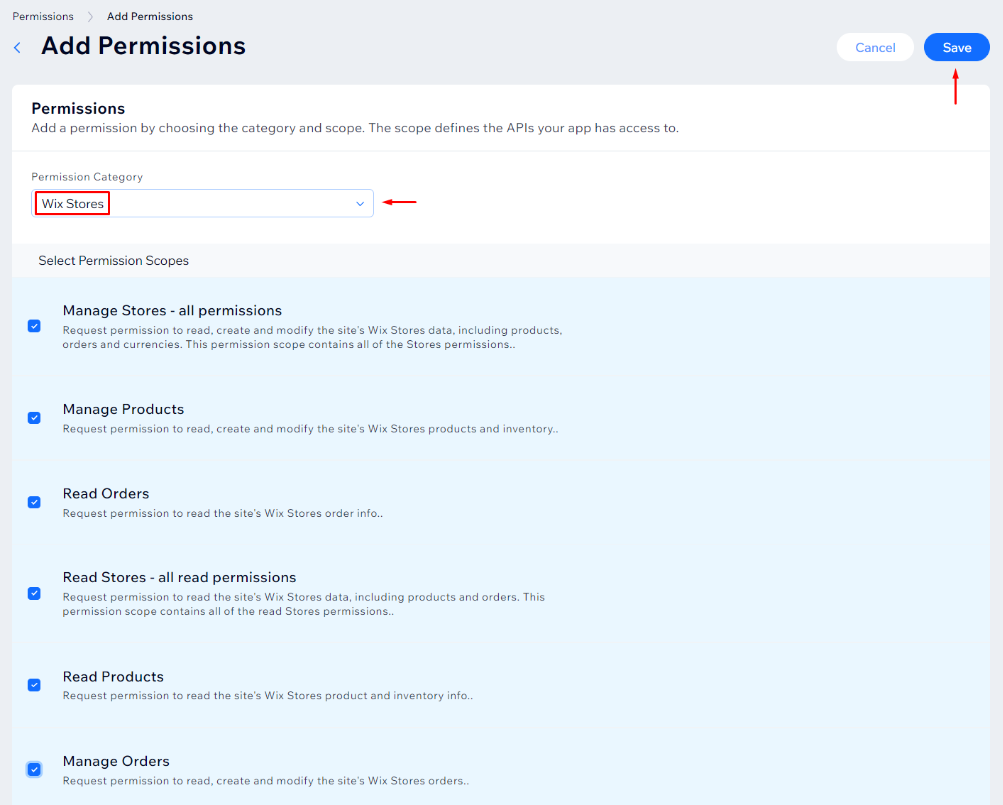
Task: Click the 'Manage Orders' scope title
Action: click(x=116, y=761)
